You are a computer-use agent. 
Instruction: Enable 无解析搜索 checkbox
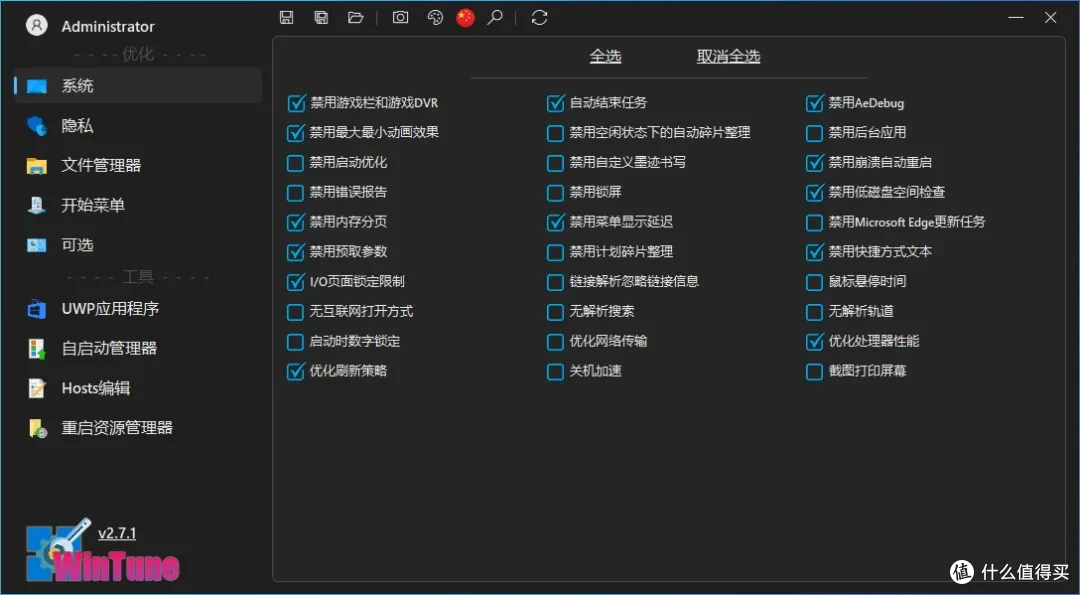555,312
